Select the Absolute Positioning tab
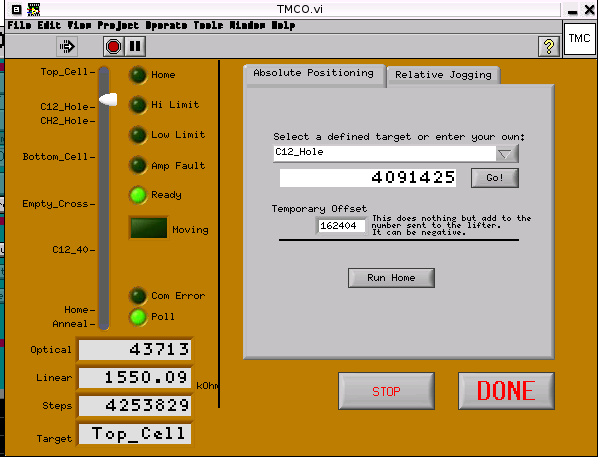The image size is (598, 457). pyautogui.click(x=313, y=73)
